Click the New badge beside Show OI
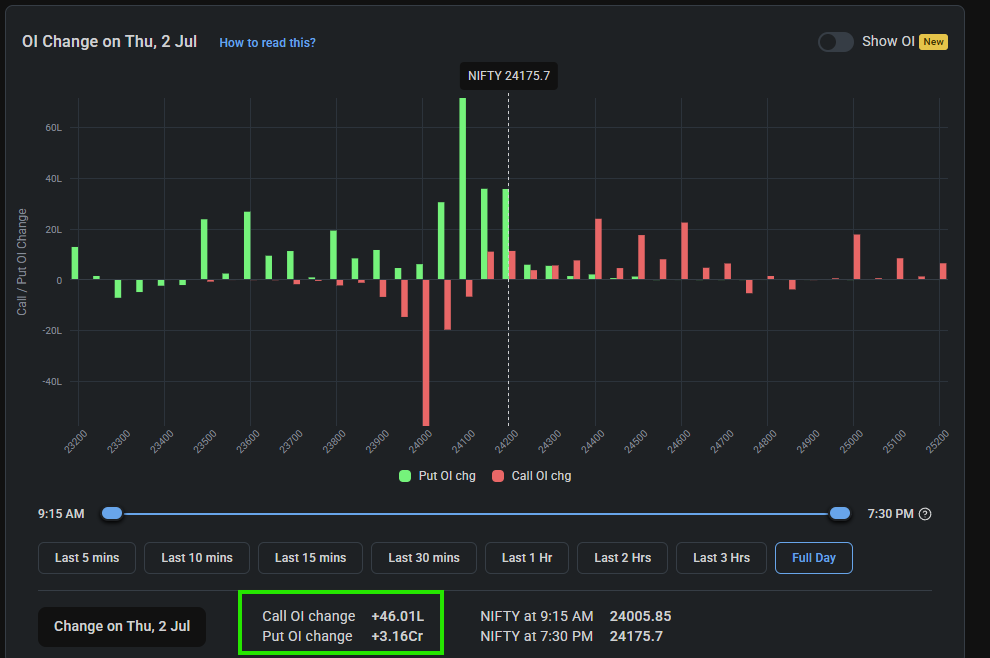 [x=933, y=42]
